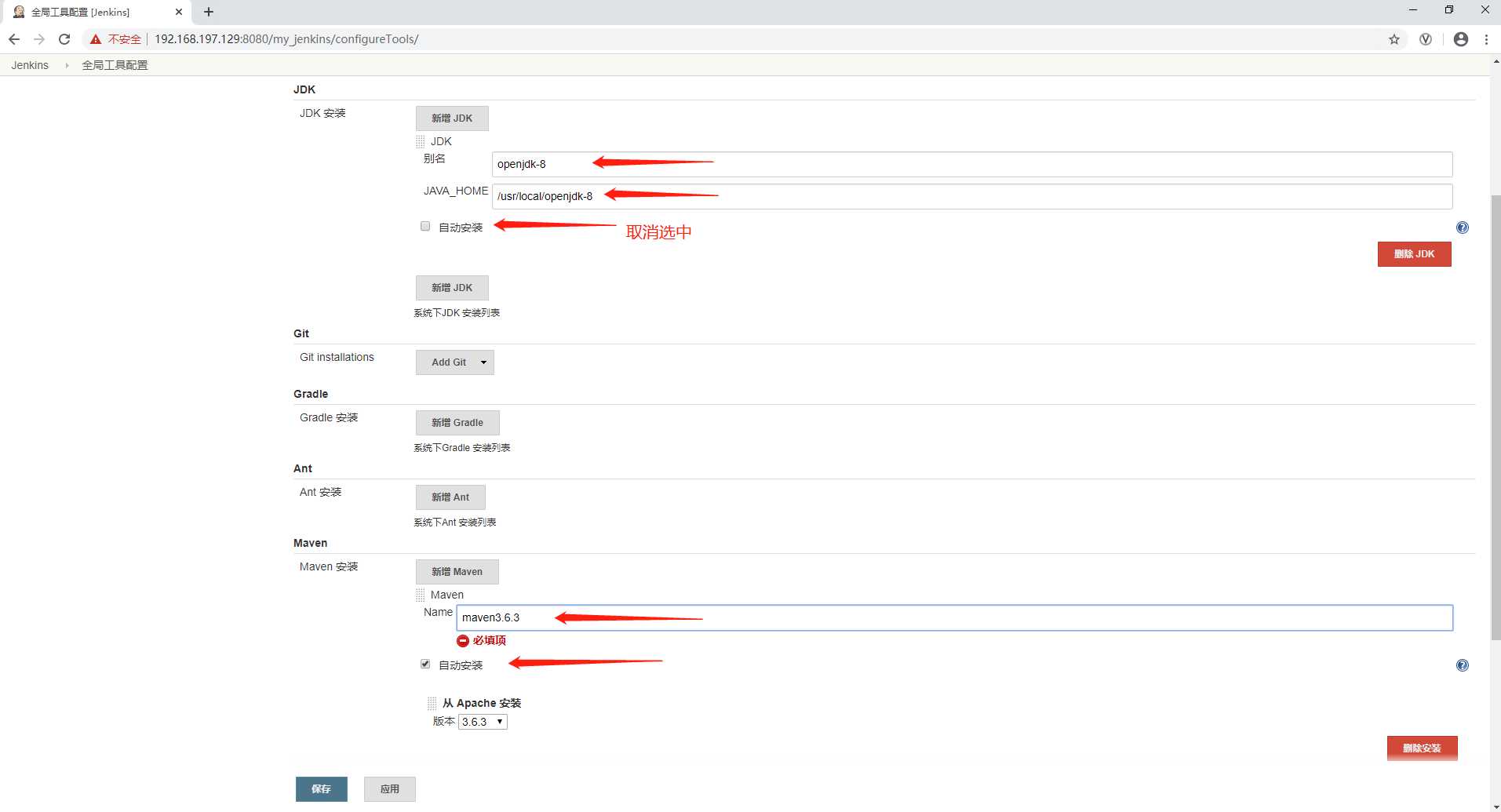Click help icon beside JDK auto-install
This screenshot has height=812, width=1501.
[x=1463, y=228]
